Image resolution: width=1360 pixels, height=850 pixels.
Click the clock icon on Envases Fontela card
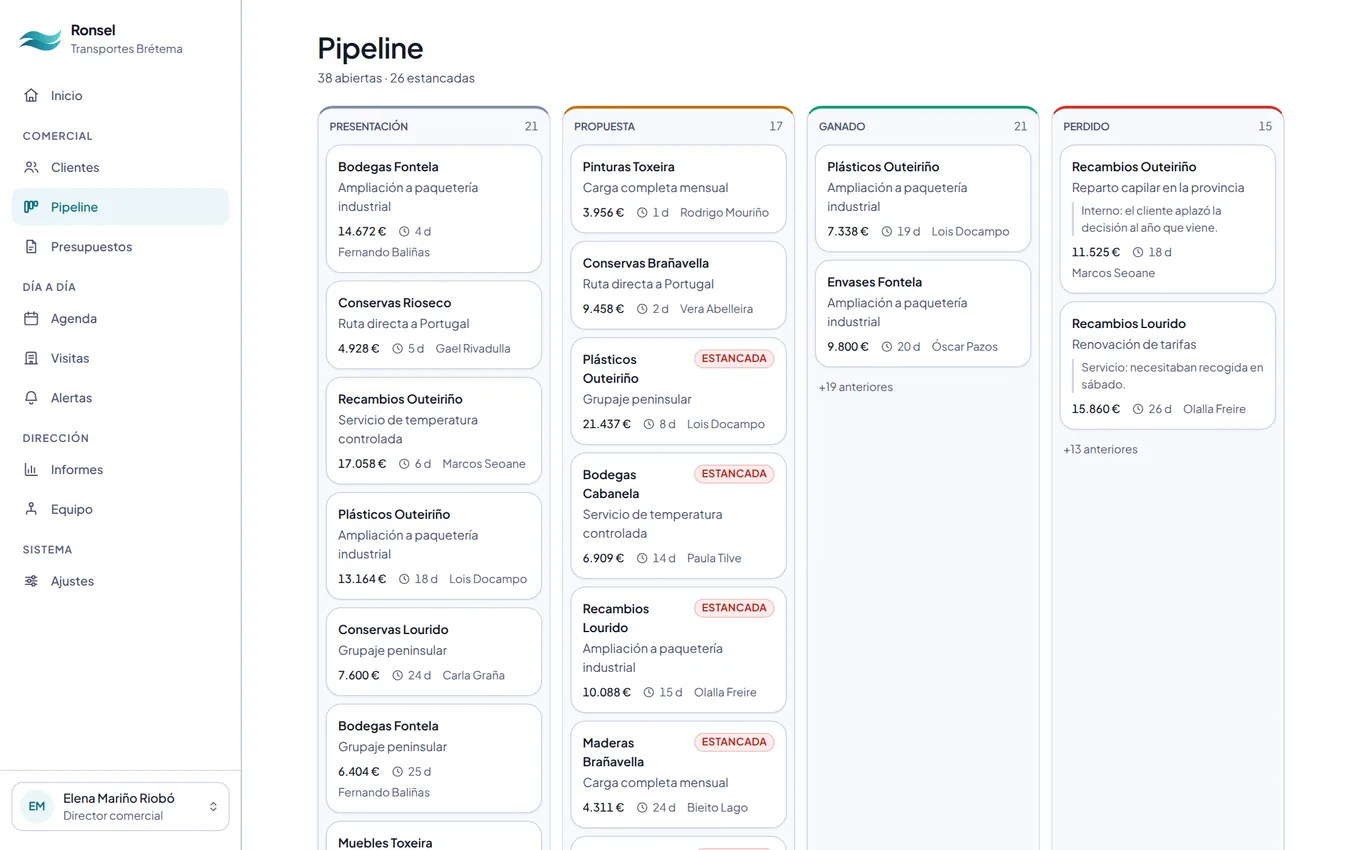point(886,347)
